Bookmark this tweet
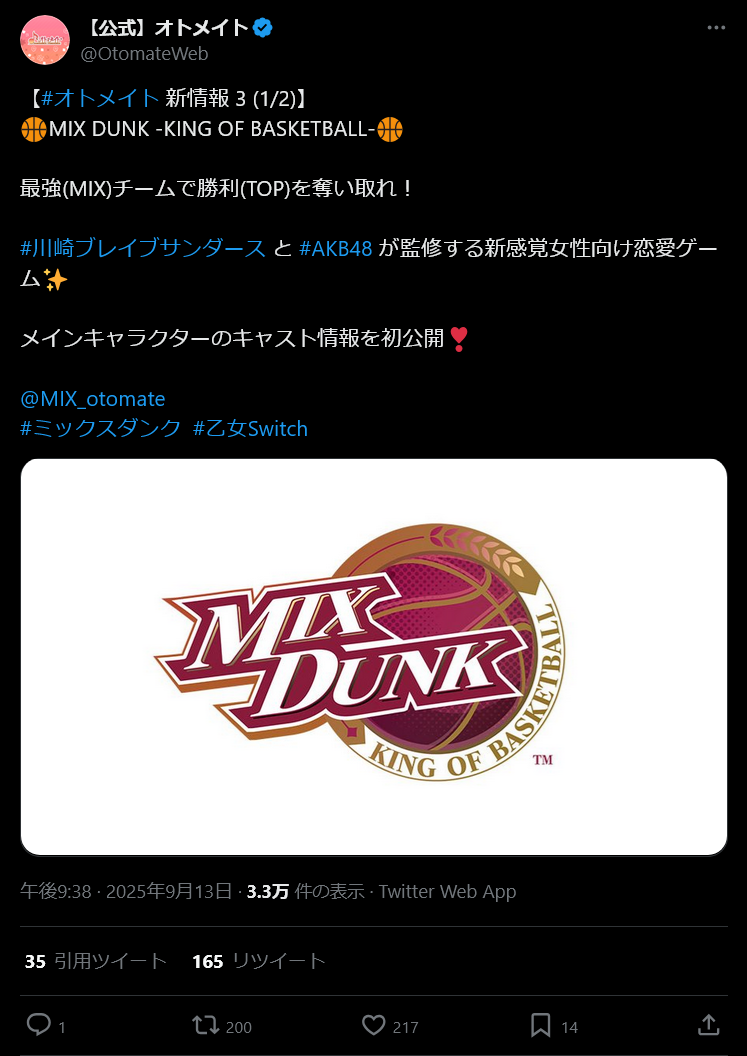747x1056 pixels. [x=540, y=1025]
